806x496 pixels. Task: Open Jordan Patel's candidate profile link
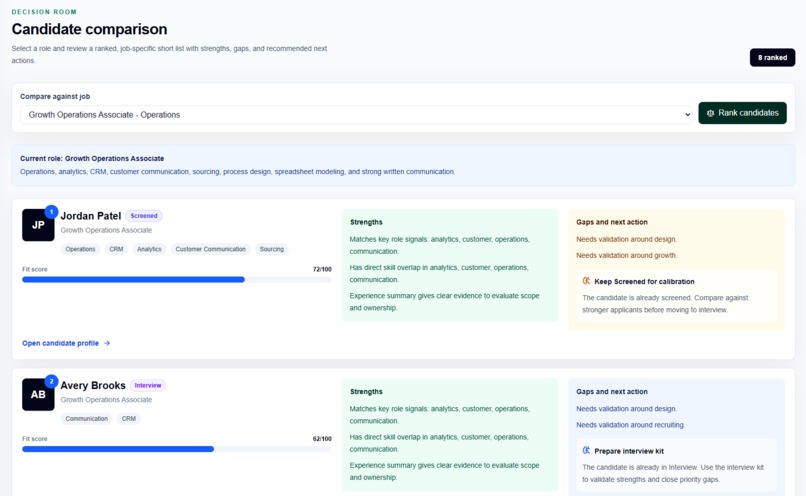66,343
